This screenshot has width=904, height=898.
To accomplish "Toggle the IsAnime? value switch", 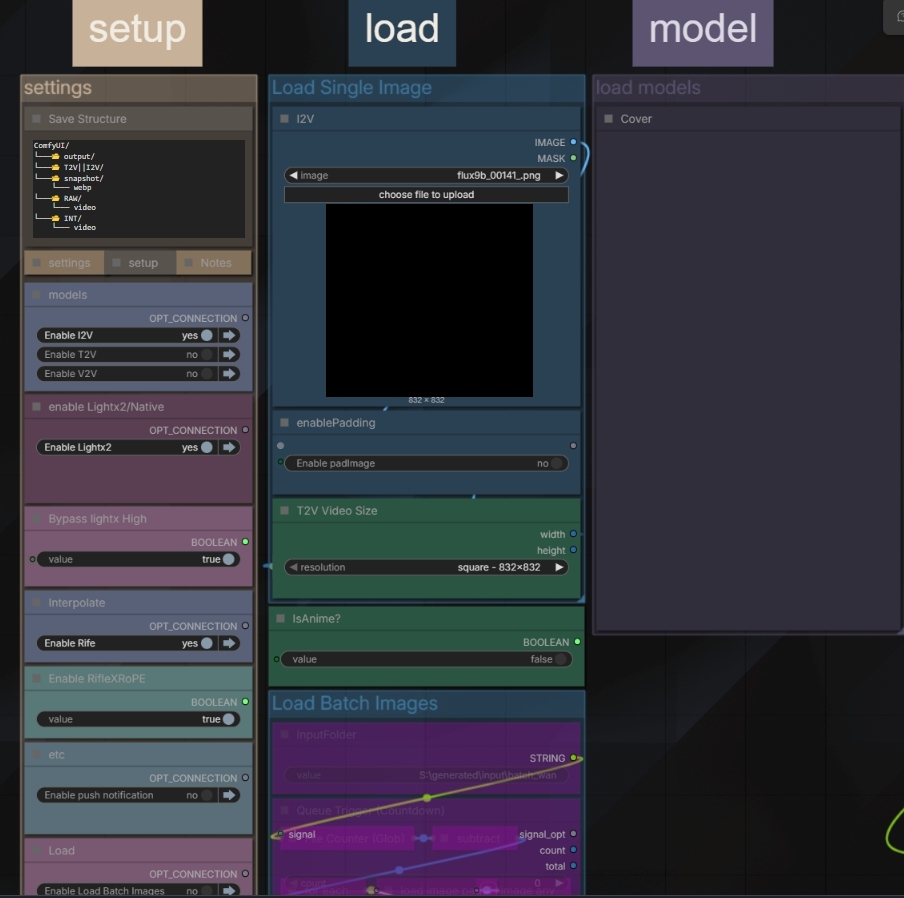I will [560, 659].
